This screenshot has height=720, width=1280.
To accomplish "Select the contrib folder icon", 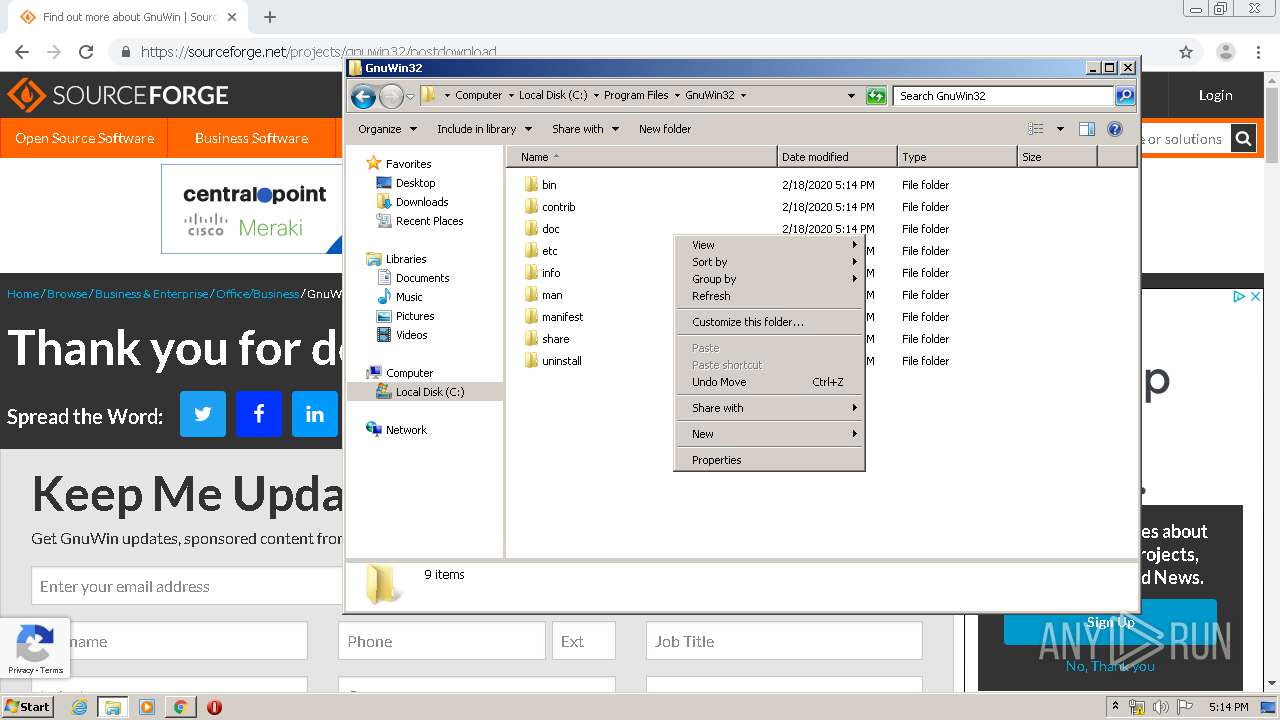I will (x=531, y=207).
